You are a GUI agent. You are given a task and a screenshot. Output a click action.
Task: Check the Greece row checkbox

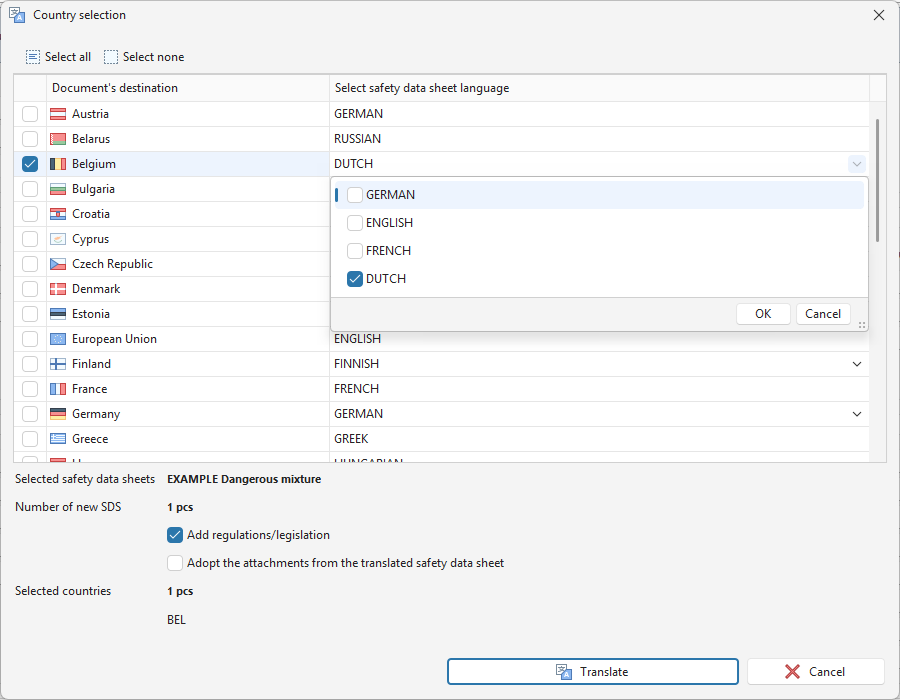click(30, 439)
